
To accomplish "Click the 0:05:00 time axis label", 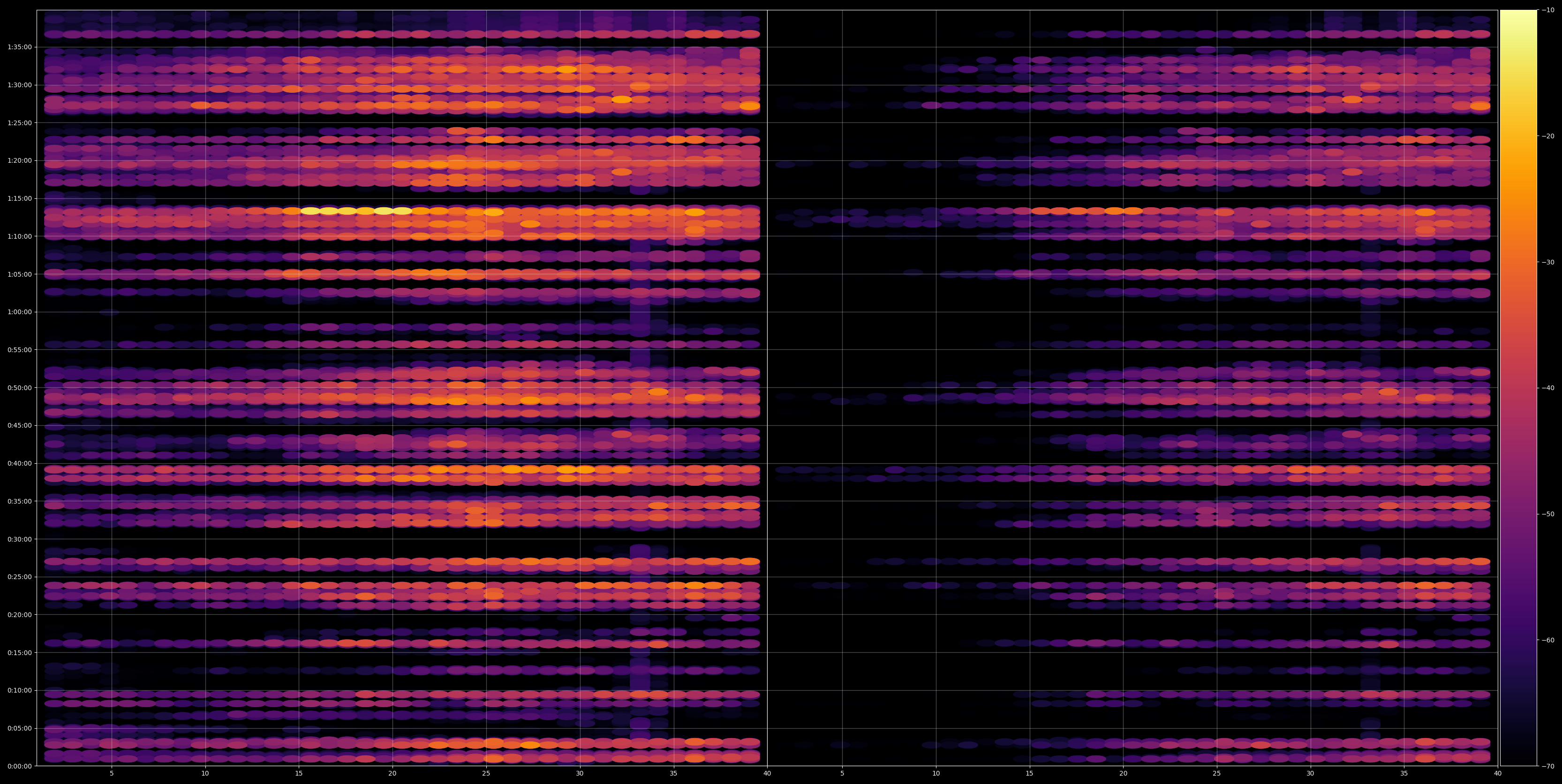I will coord(19,728).
